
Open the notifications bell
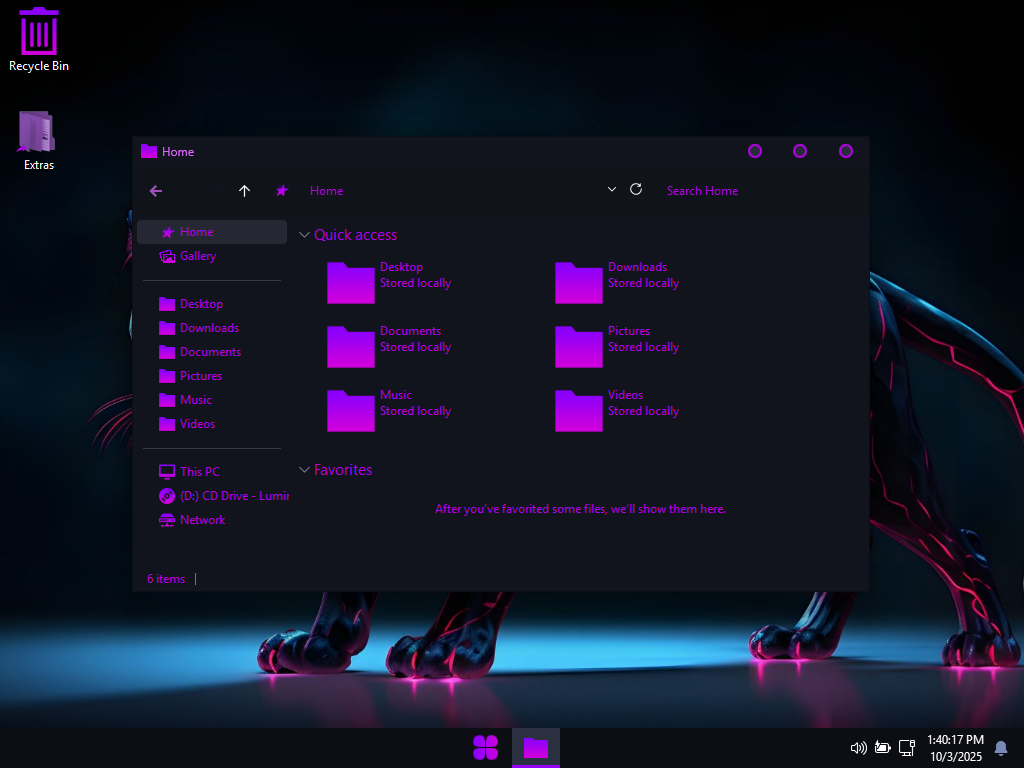click(1000, 748)
